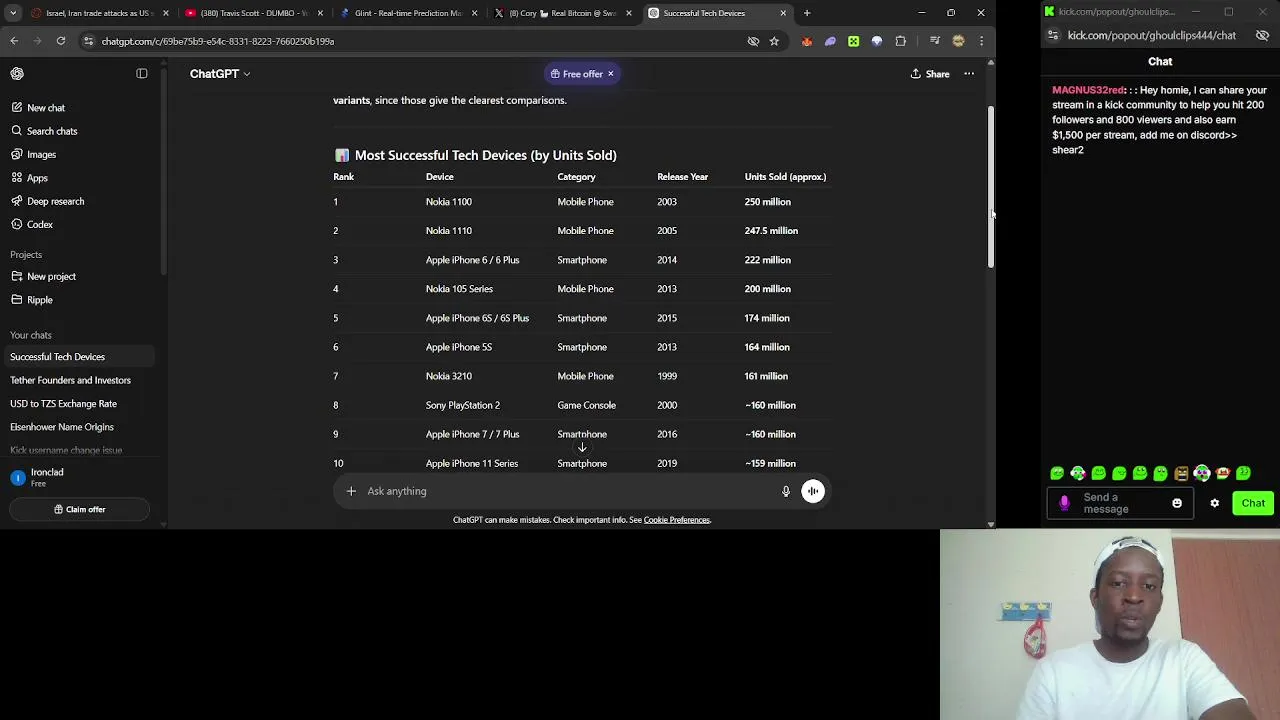
Task: Start dictation with the microphone icon
Action: (x=786, y=491)
